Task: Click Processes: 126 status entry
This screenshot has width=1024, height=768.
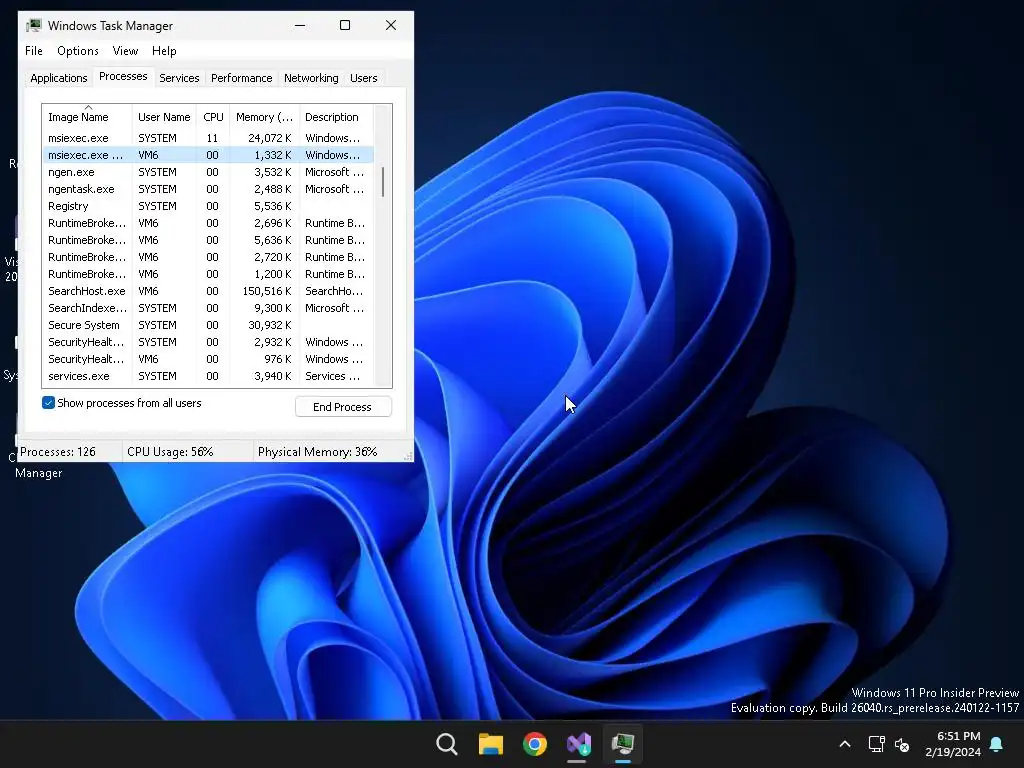Action: (x=58, y=451)
